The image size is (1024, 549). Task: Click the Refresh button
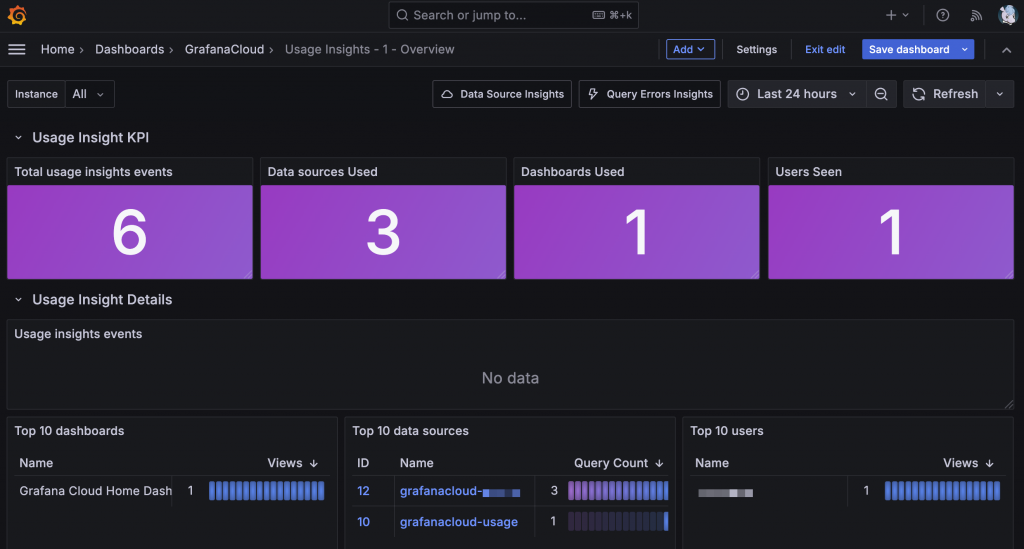click(x=944, y=94)
